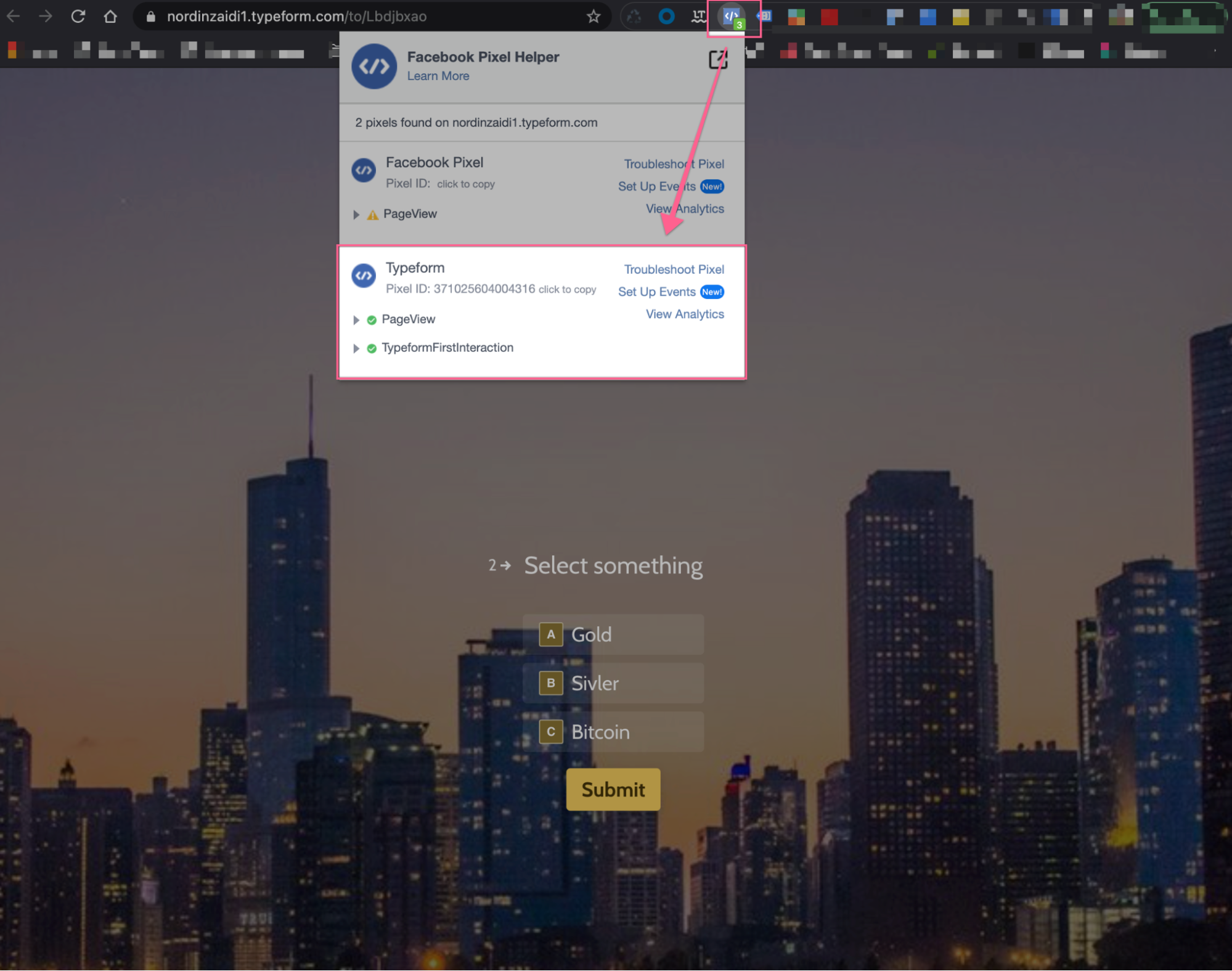Reload the current page
The height and width of the screenshot is (971, 1232).
(x=78, y=17)
